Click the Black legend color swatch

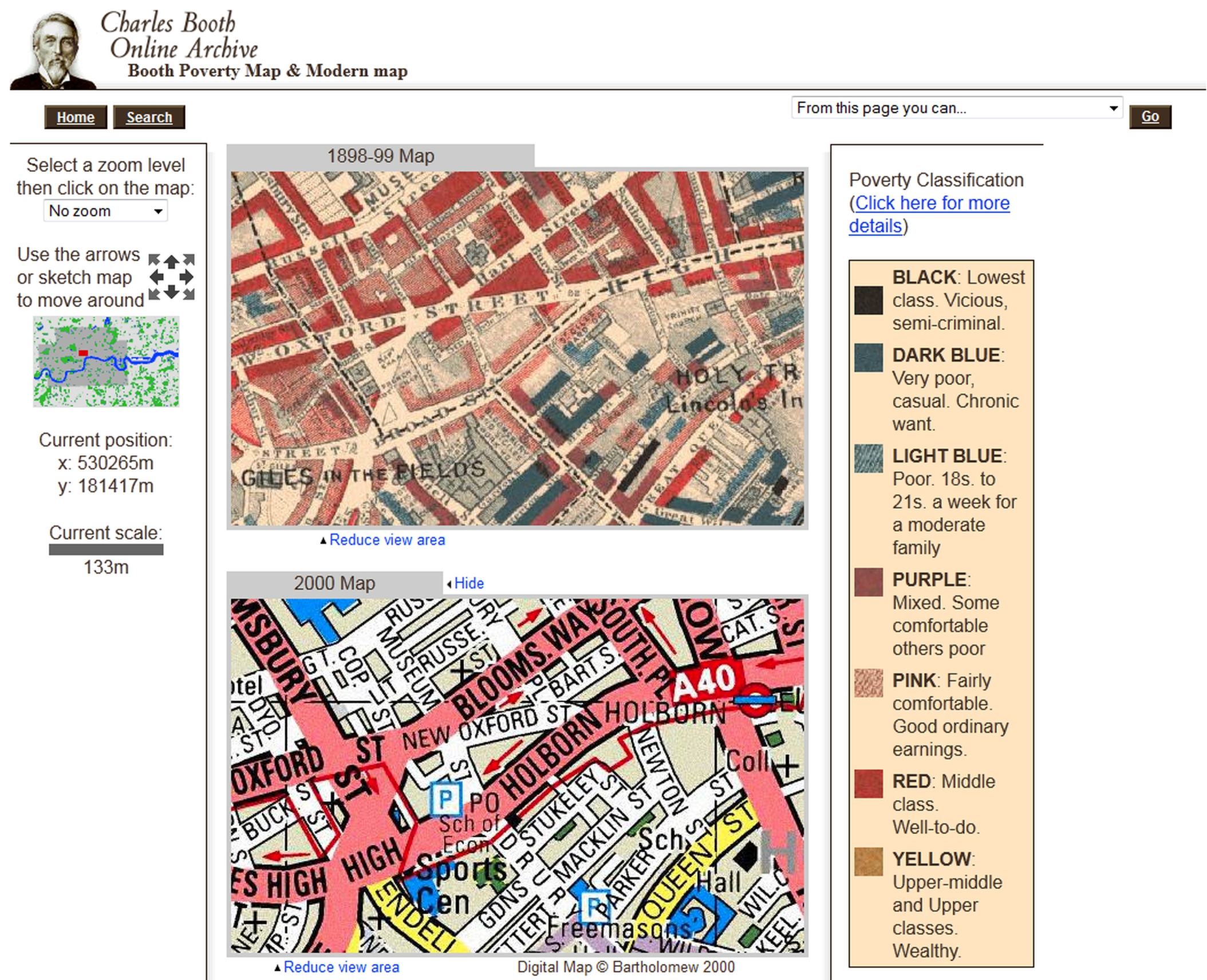(x=869, y=301)
